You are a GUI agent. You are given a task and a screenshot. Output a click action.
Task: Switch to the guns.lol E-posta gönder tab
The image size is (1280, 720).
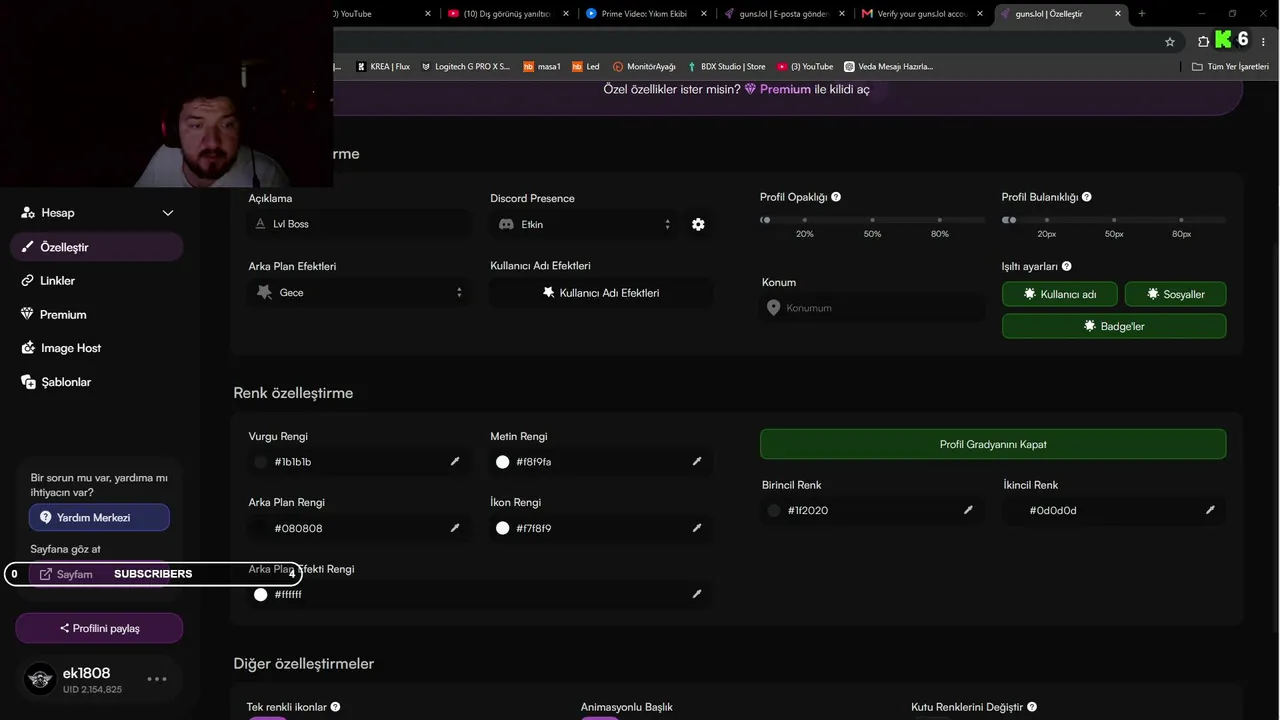click(x=785, y=13)
